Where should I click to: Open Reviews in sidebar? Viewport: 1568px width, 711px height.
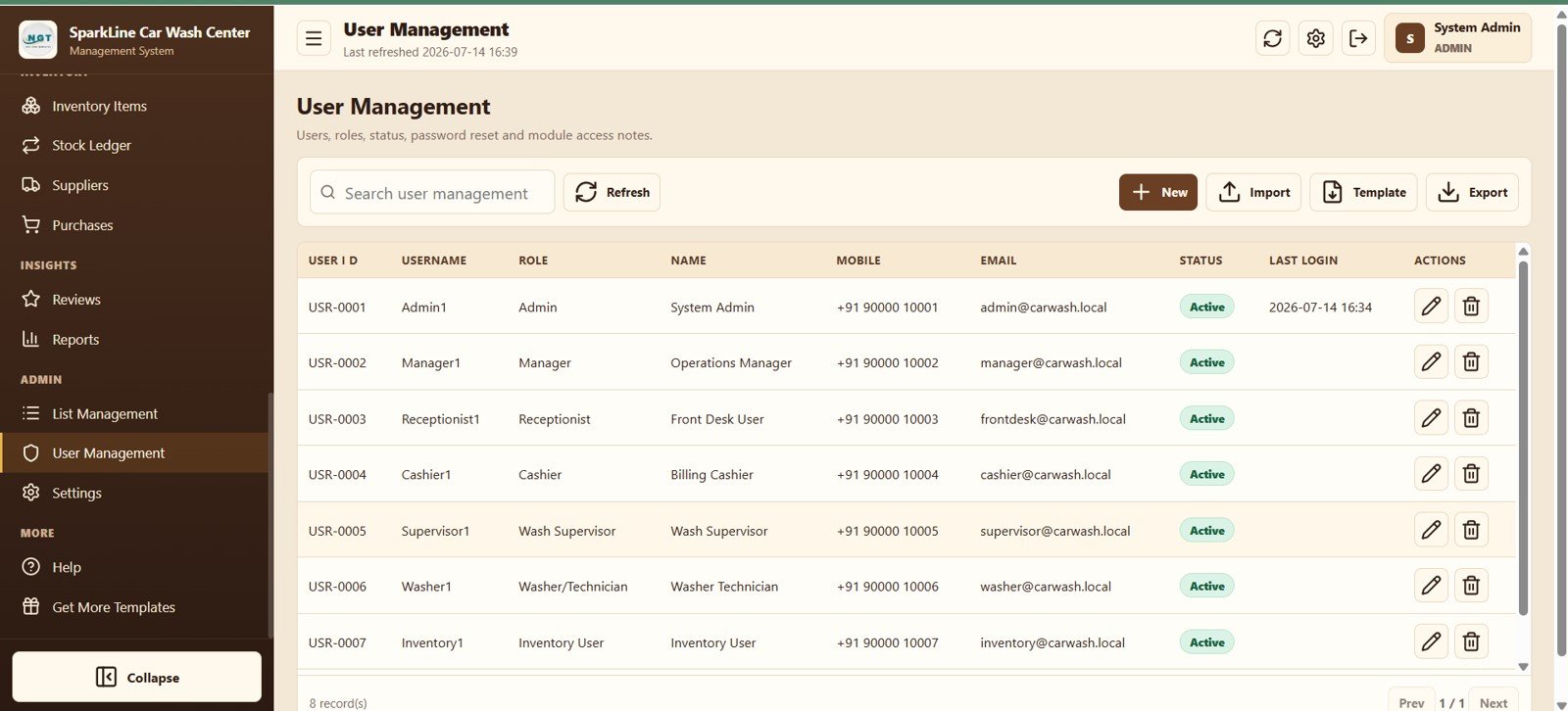134,300
